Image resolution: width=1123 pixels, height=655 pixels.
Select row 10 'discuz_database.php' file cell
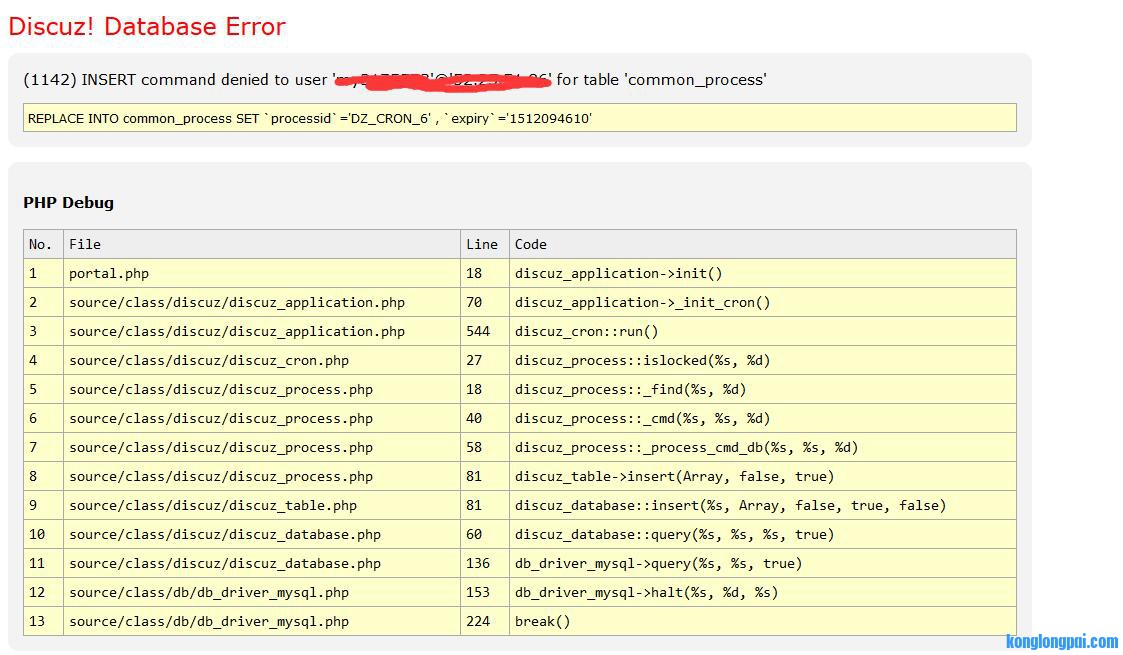click(x=261, y=534)
